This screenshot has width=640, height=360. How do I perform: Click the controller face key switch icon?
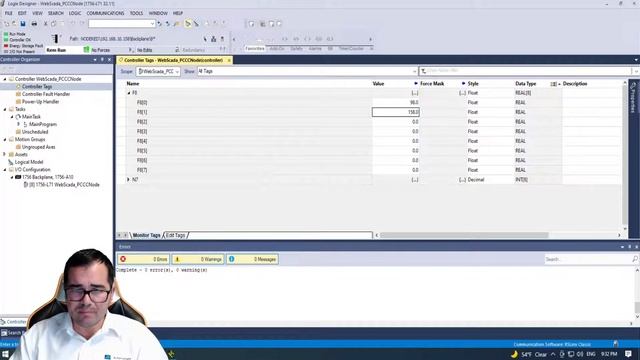click(56, 39)
